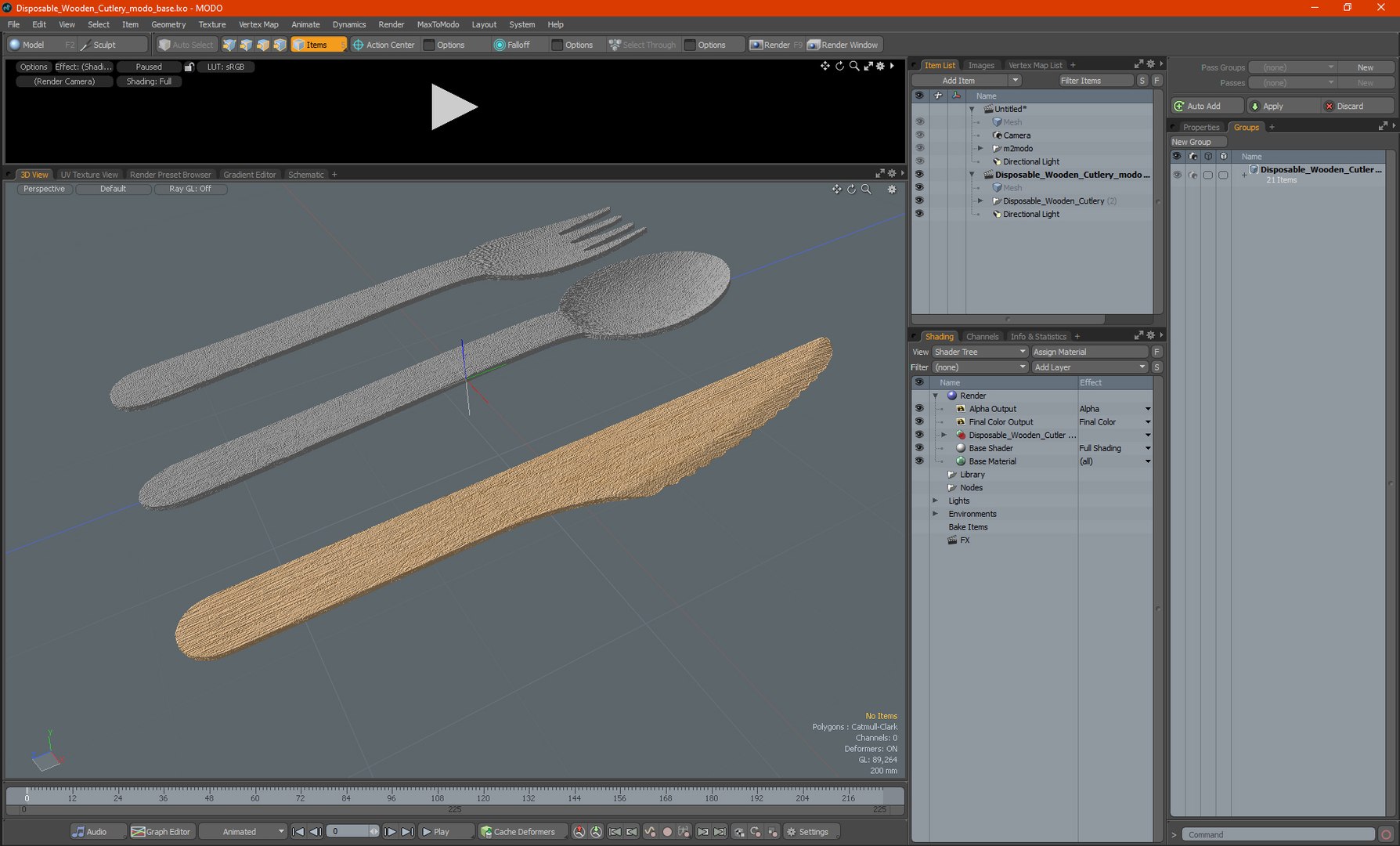
Task: Click the Filter Items field
Action: 1096,81
